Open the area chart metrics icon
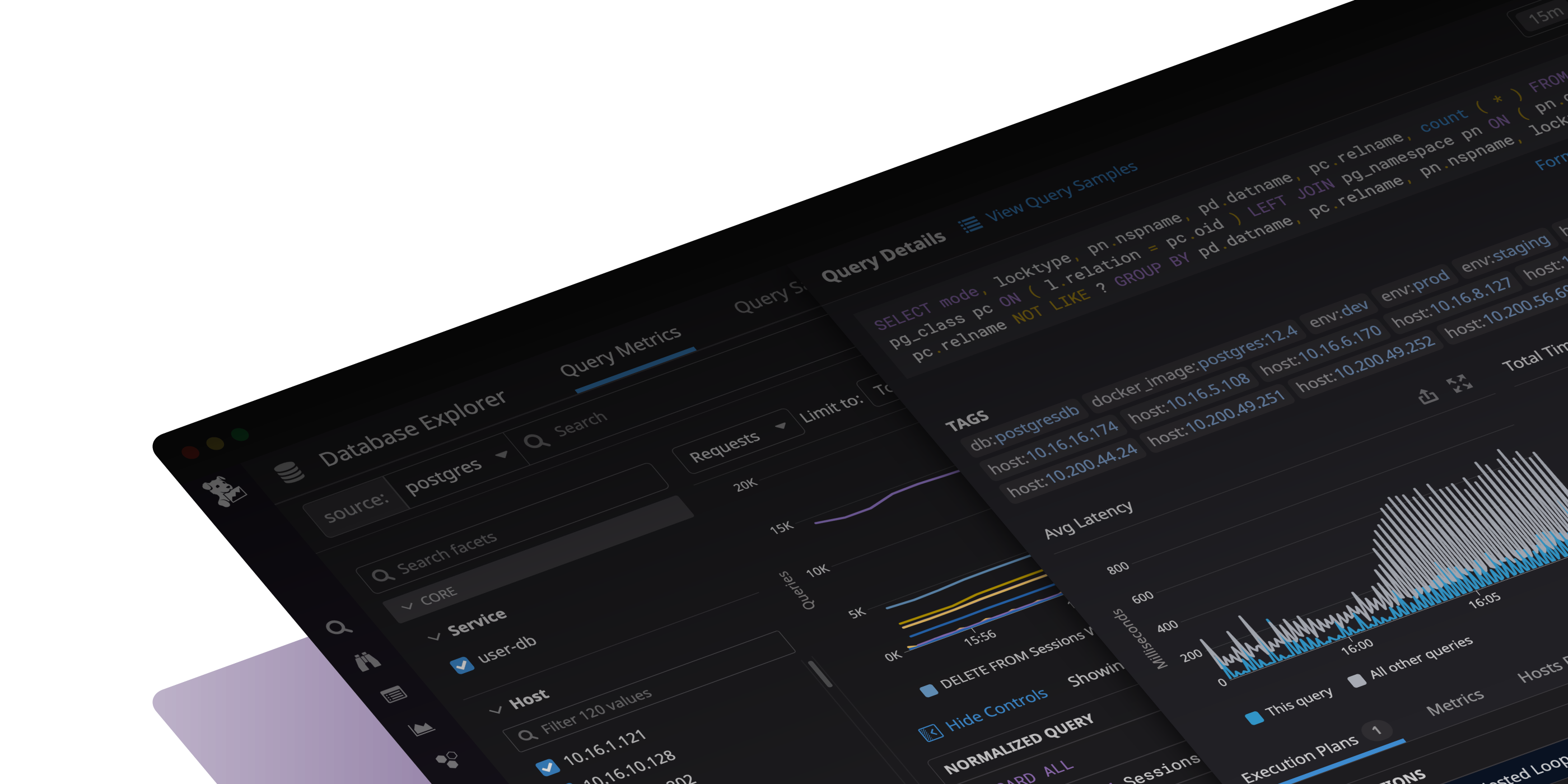 point(421,728)
